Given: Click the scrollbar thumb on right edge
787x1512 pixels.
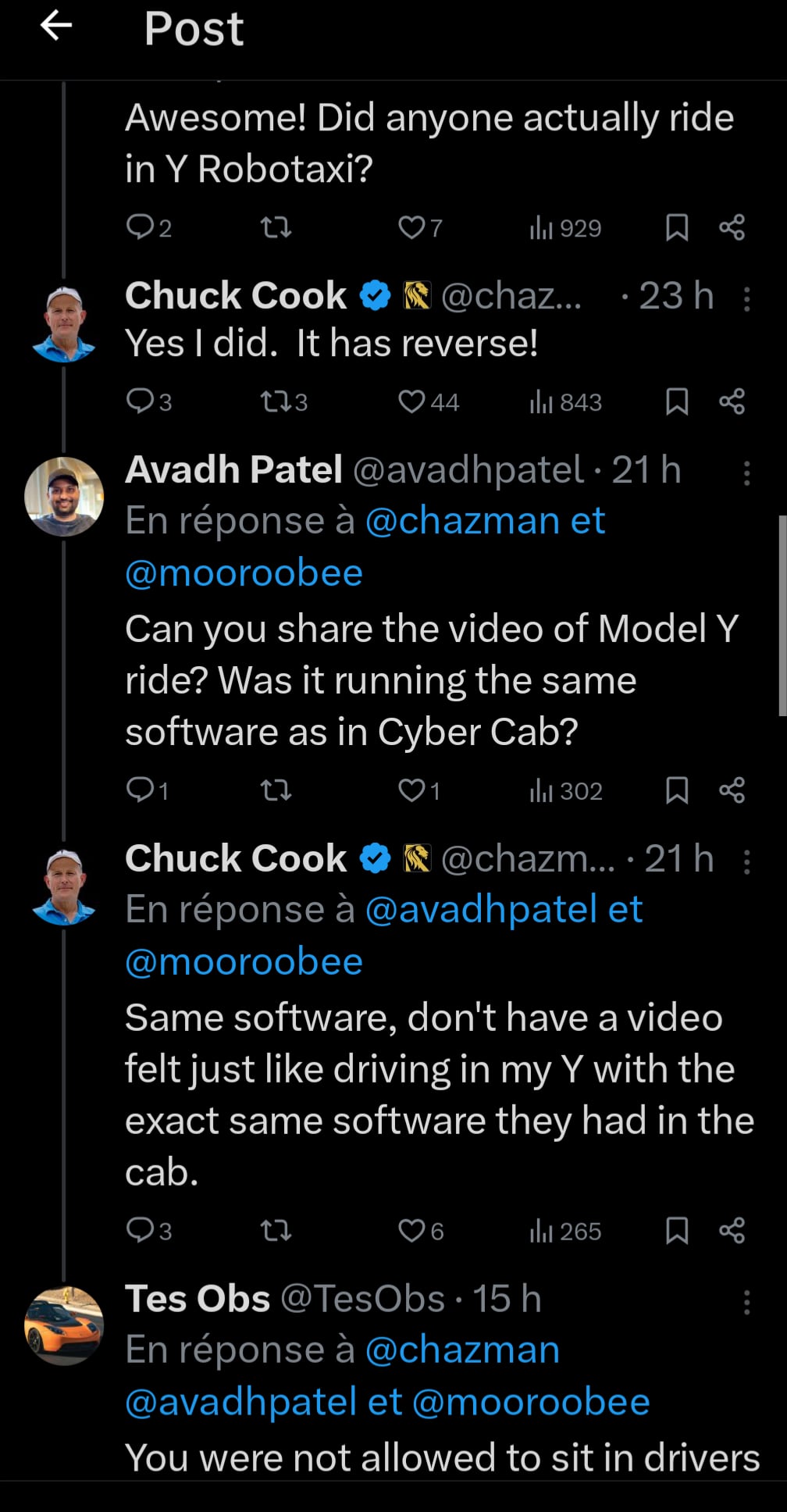Looking at the screenshot, I should coord(782,615).
